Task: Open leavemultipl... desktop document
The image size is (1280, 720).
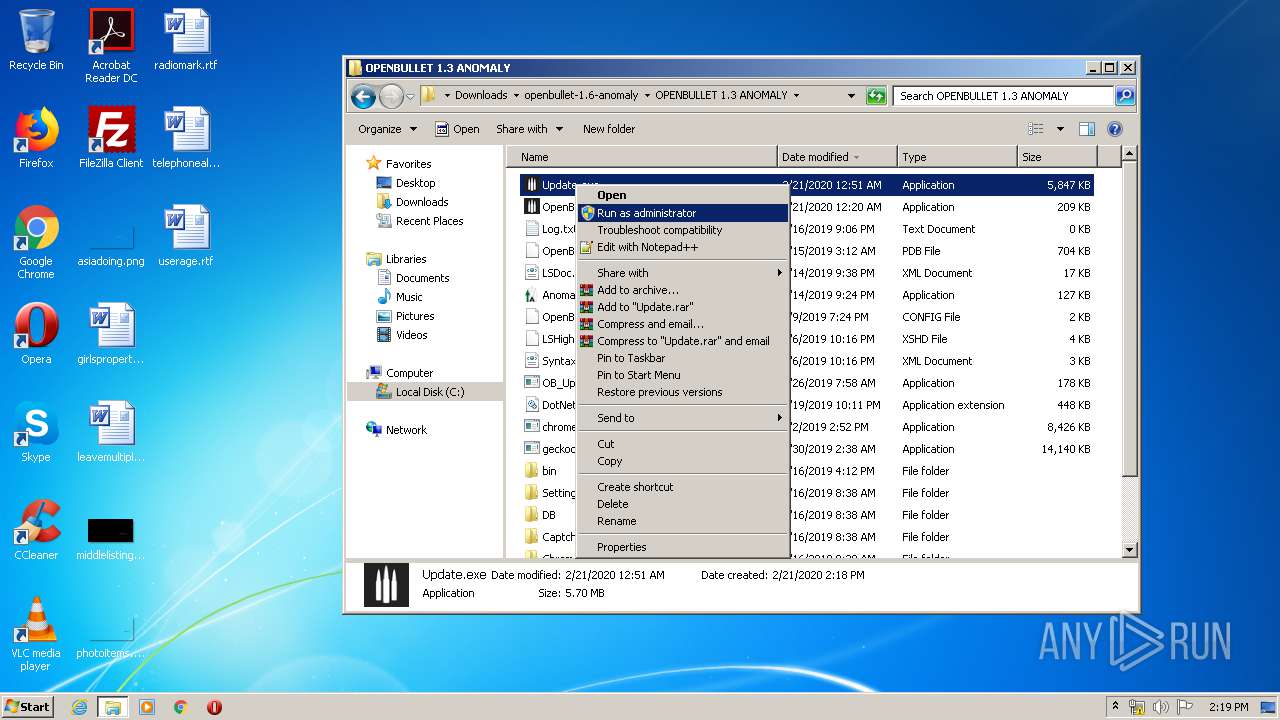Action: tap(111, 432)
